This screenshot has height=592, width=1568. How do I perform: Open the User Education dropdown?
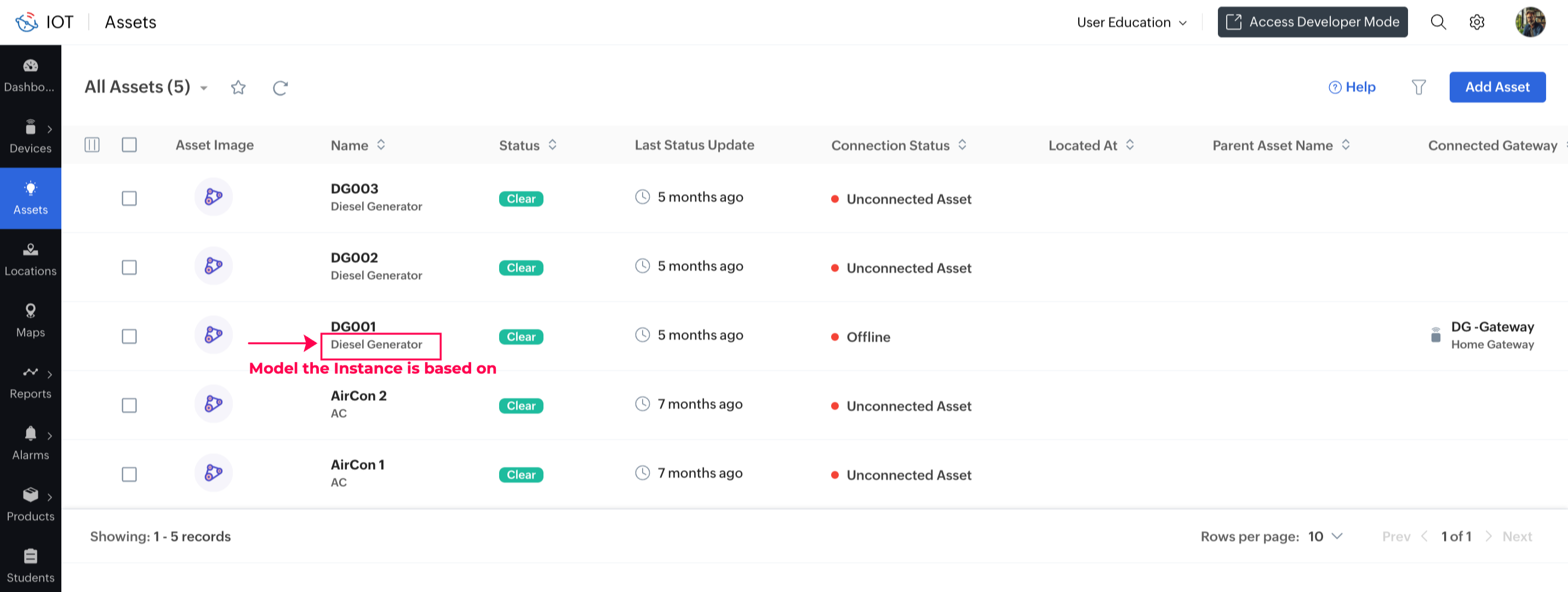coord(1131,22)
